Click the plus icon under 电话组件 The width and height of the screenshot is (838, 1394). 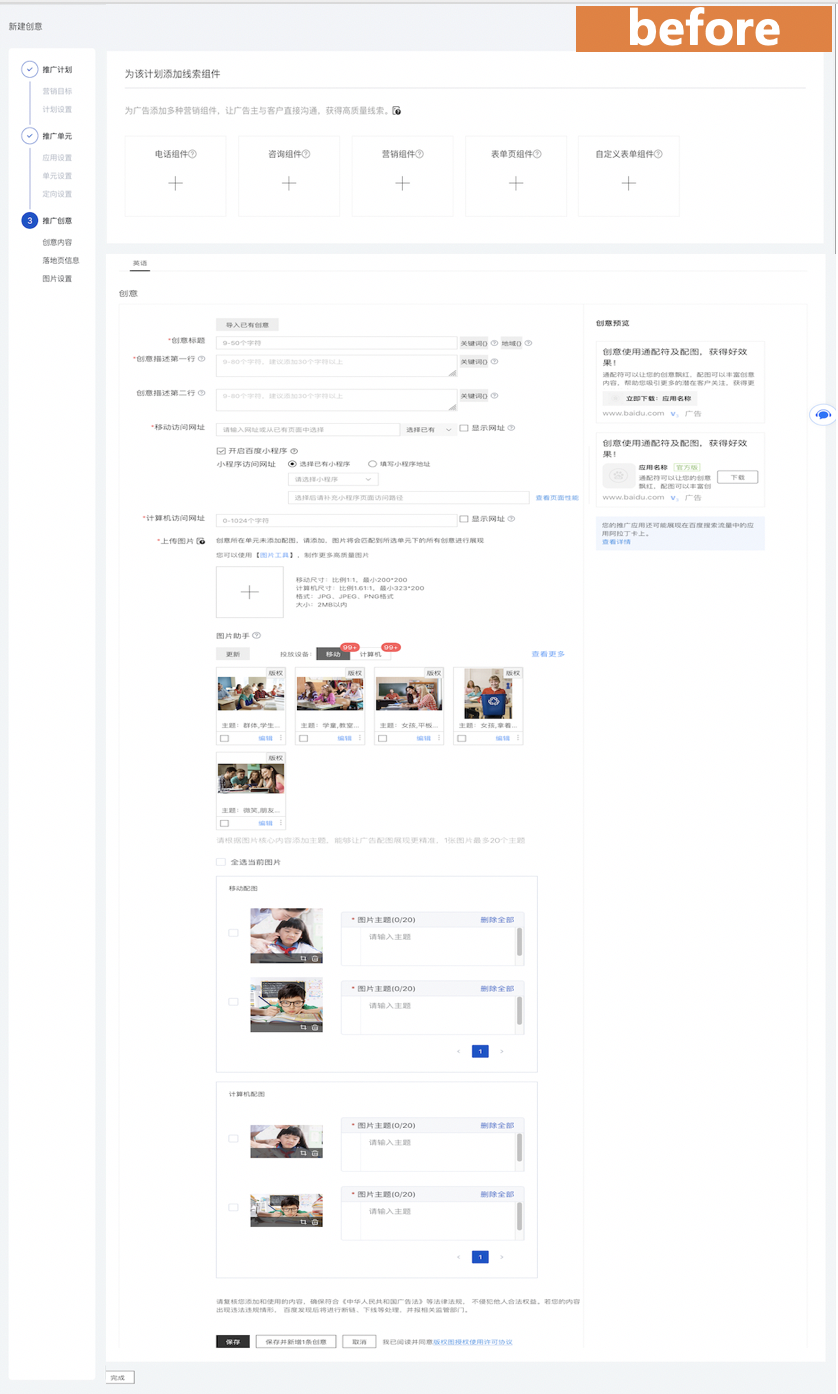pyautogui.click(x=175, y=183)
